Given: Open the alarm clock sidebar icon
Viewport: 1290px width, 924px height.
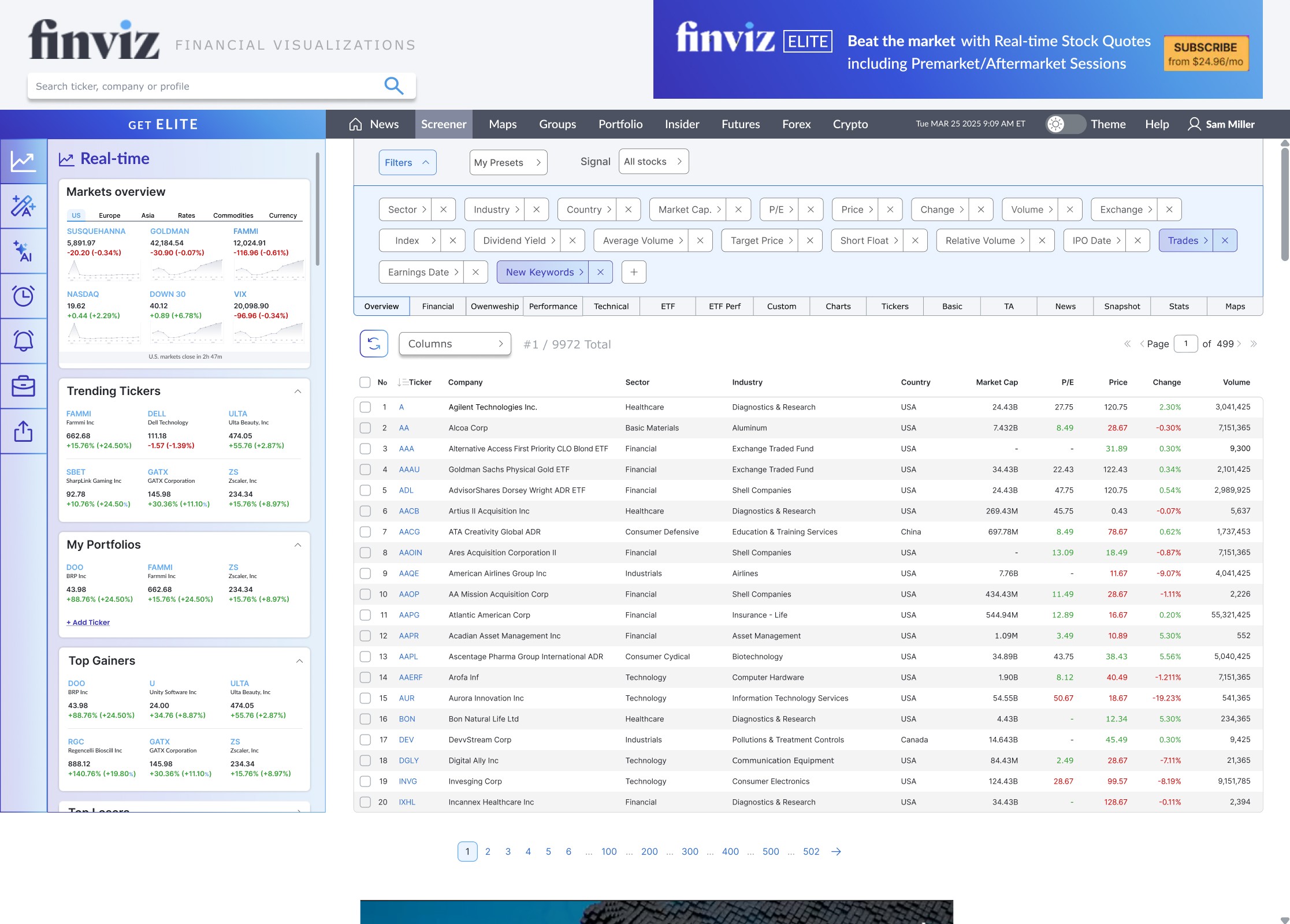Looking at the screenshot, I should (24, 296).
